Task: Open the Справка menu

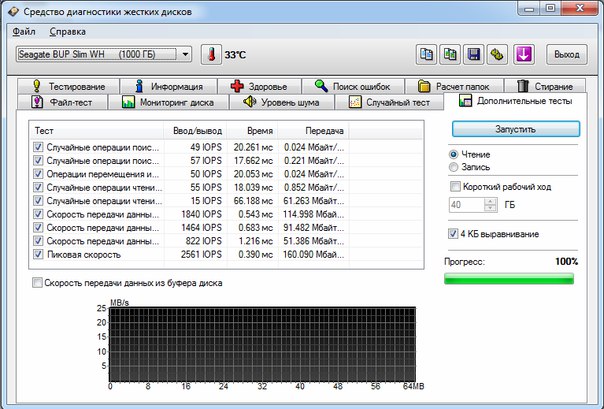Action: pos(67,31)
